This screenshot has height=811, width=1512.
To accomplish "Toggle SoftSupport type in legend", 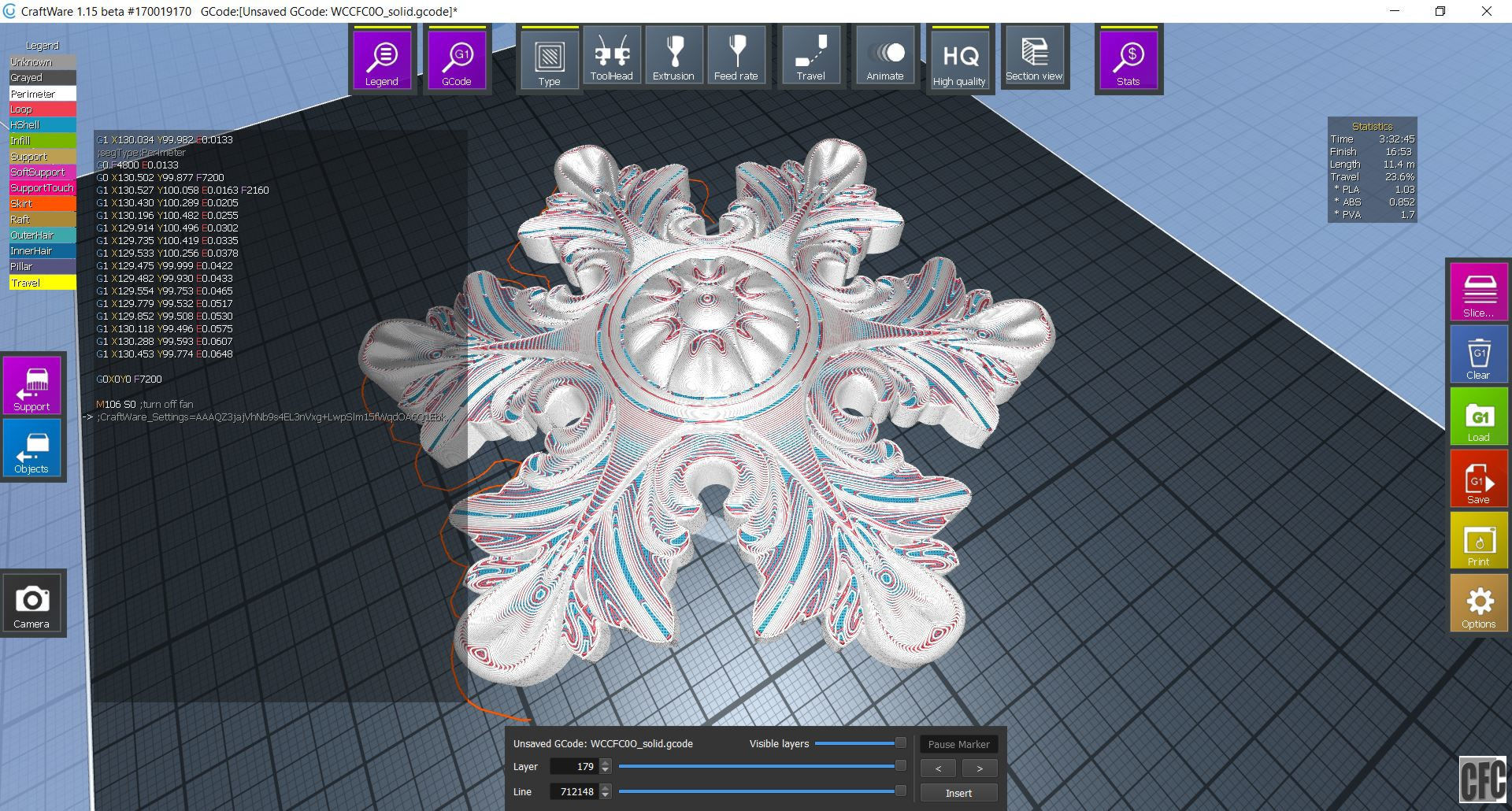I will click(43, 172).
